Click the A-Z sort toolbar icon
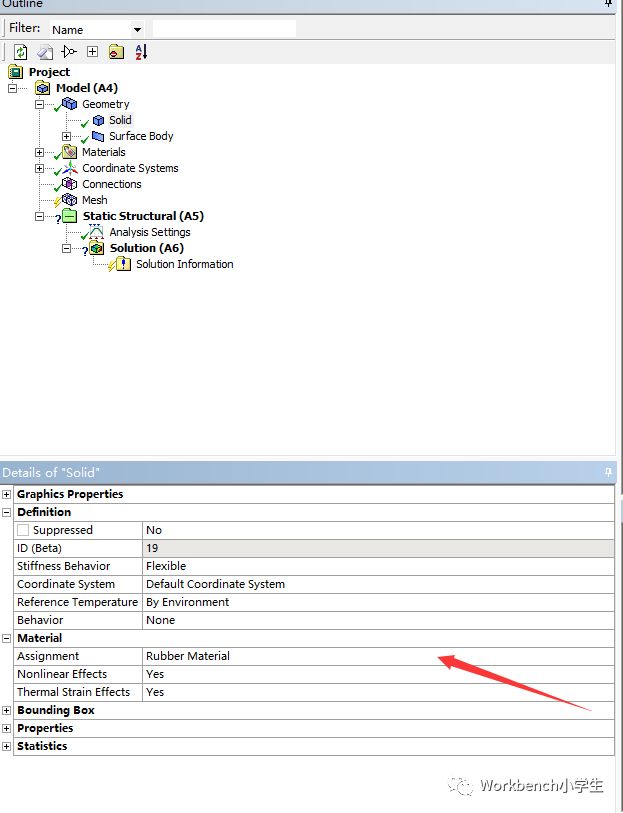Screen dimensions: 623x813 (140, 52)
